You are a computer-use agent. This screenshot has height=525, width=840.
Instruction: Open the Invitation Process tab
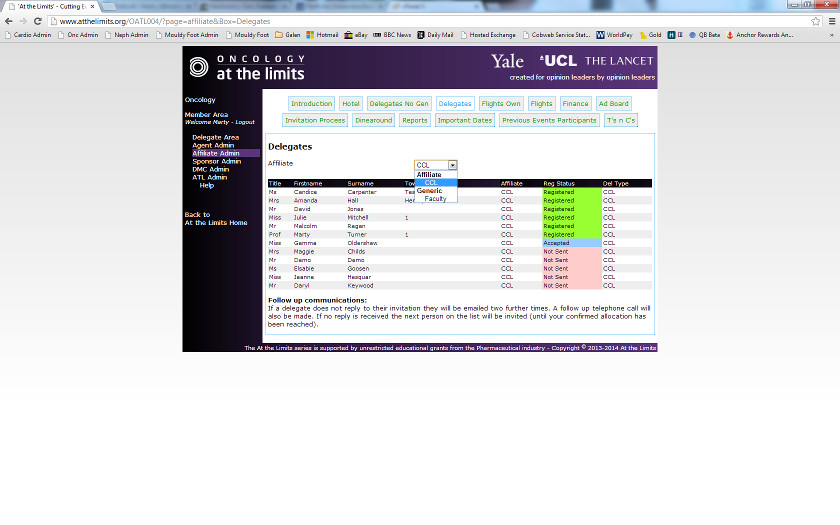pos(315,120)
